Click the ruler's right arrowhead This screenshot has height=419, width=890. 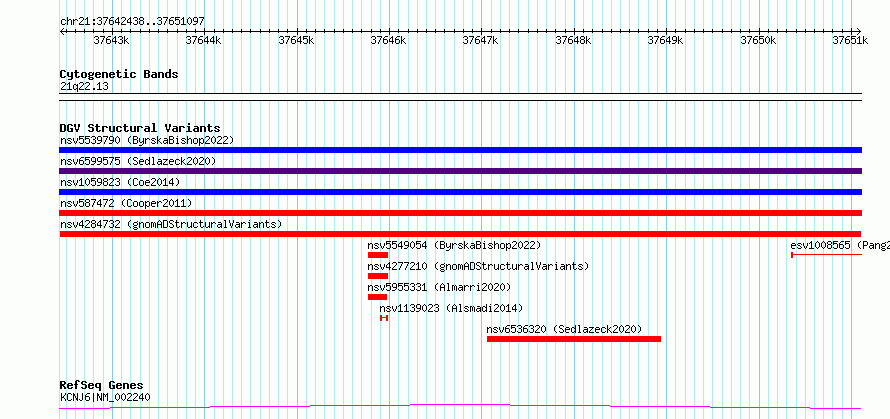[x=859, y=31]
